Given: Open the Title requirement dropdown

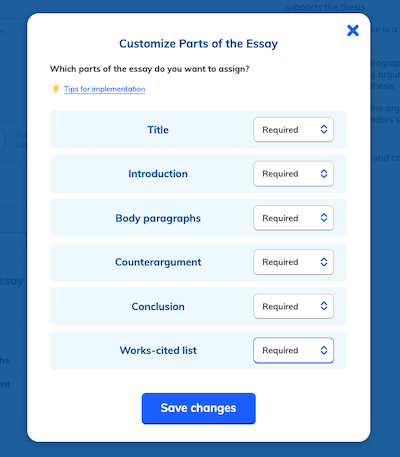Looking at the screenshot, I should (293, 129).
